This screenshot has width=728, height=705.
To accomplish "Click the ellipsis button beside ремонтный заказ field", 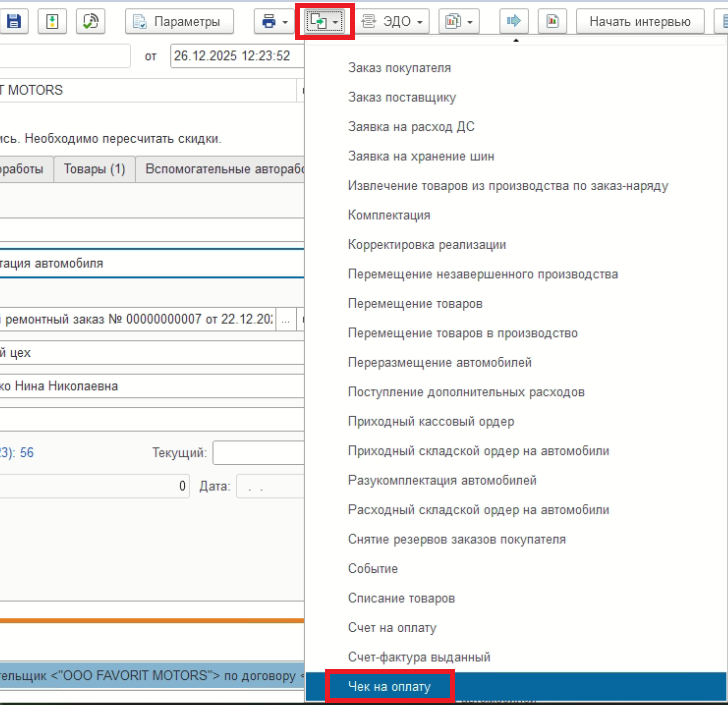I will [x=285, y=320].
